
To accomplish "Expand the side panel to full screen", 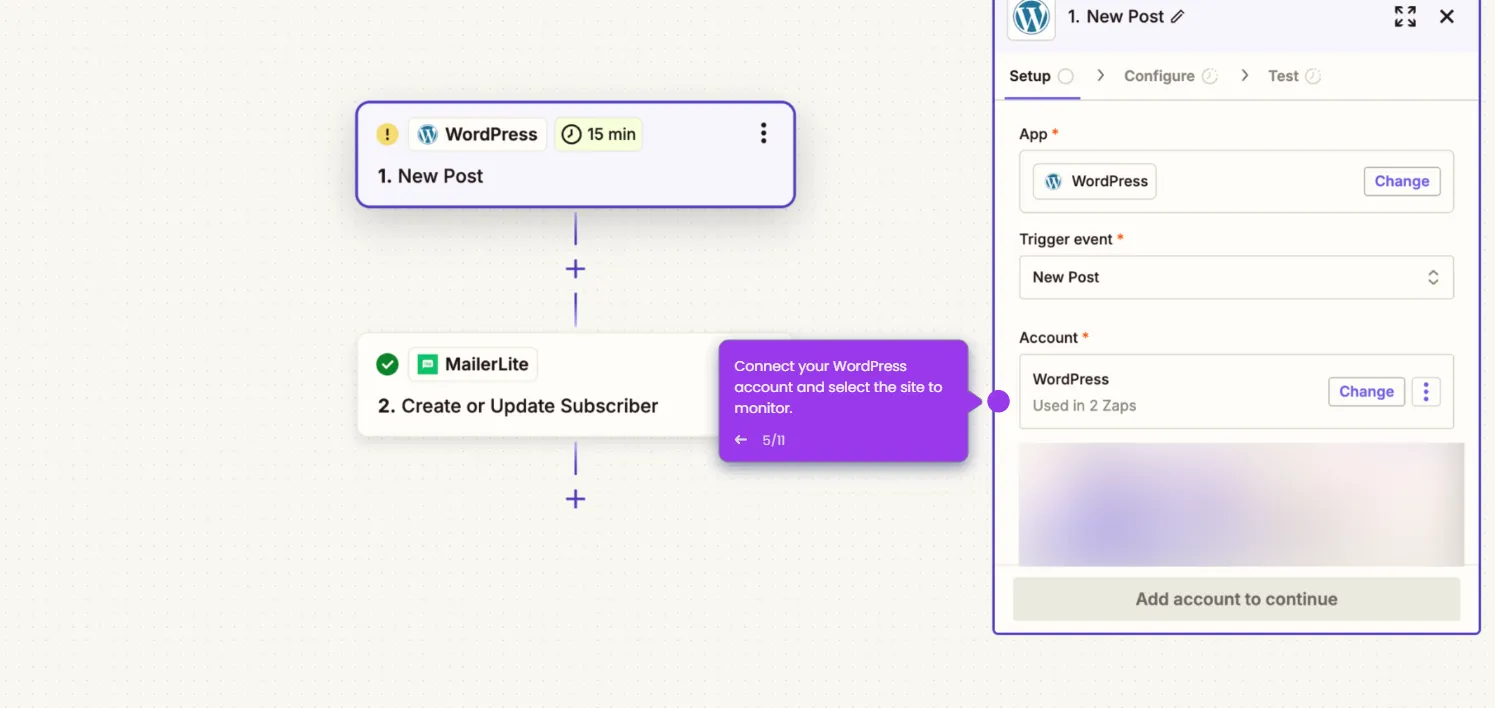I will [1405, 17].
